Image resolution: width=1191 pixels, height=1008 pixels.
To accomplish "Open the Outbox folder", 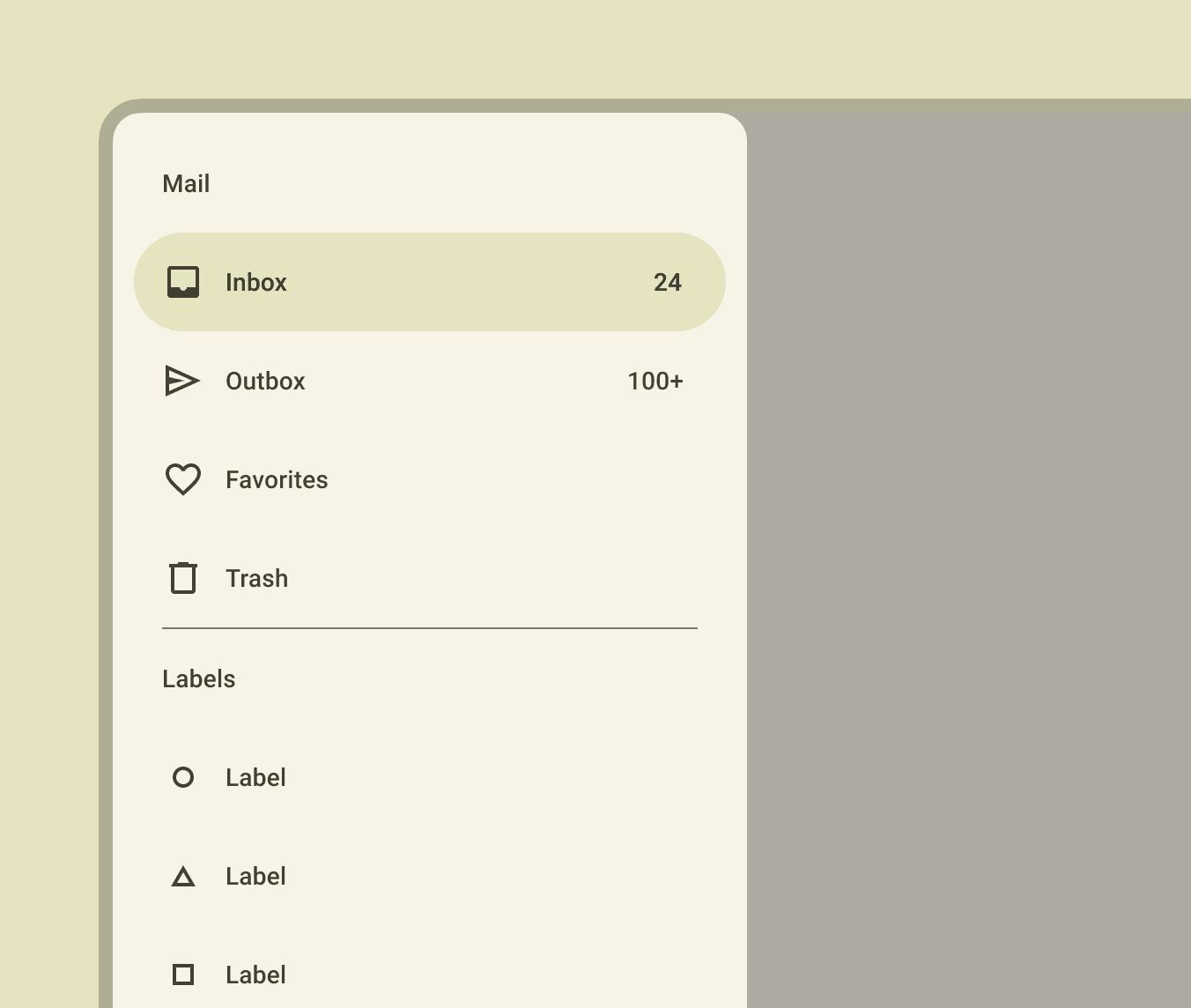I will [430, 381].
